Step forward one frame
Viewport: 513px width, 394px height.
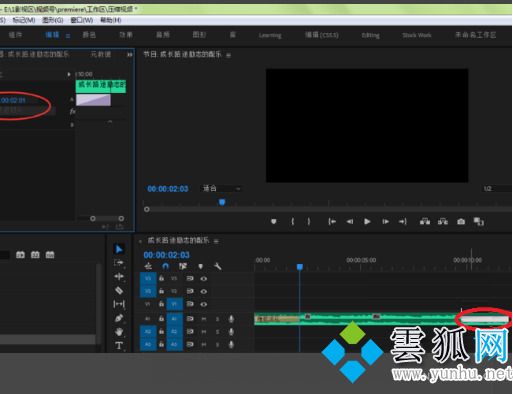point(386,221)
